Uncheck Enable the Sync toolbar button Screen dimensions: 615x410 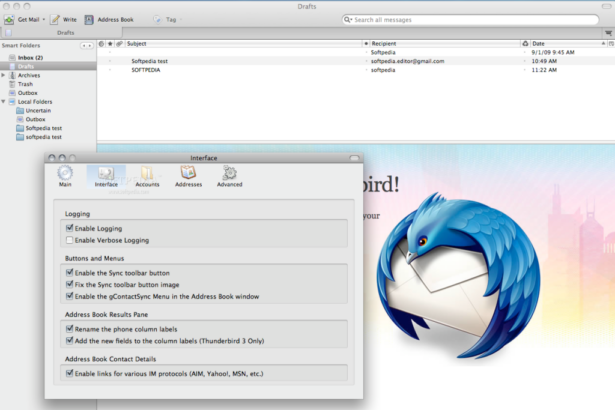pyautogui.click(x=69, y=272)
